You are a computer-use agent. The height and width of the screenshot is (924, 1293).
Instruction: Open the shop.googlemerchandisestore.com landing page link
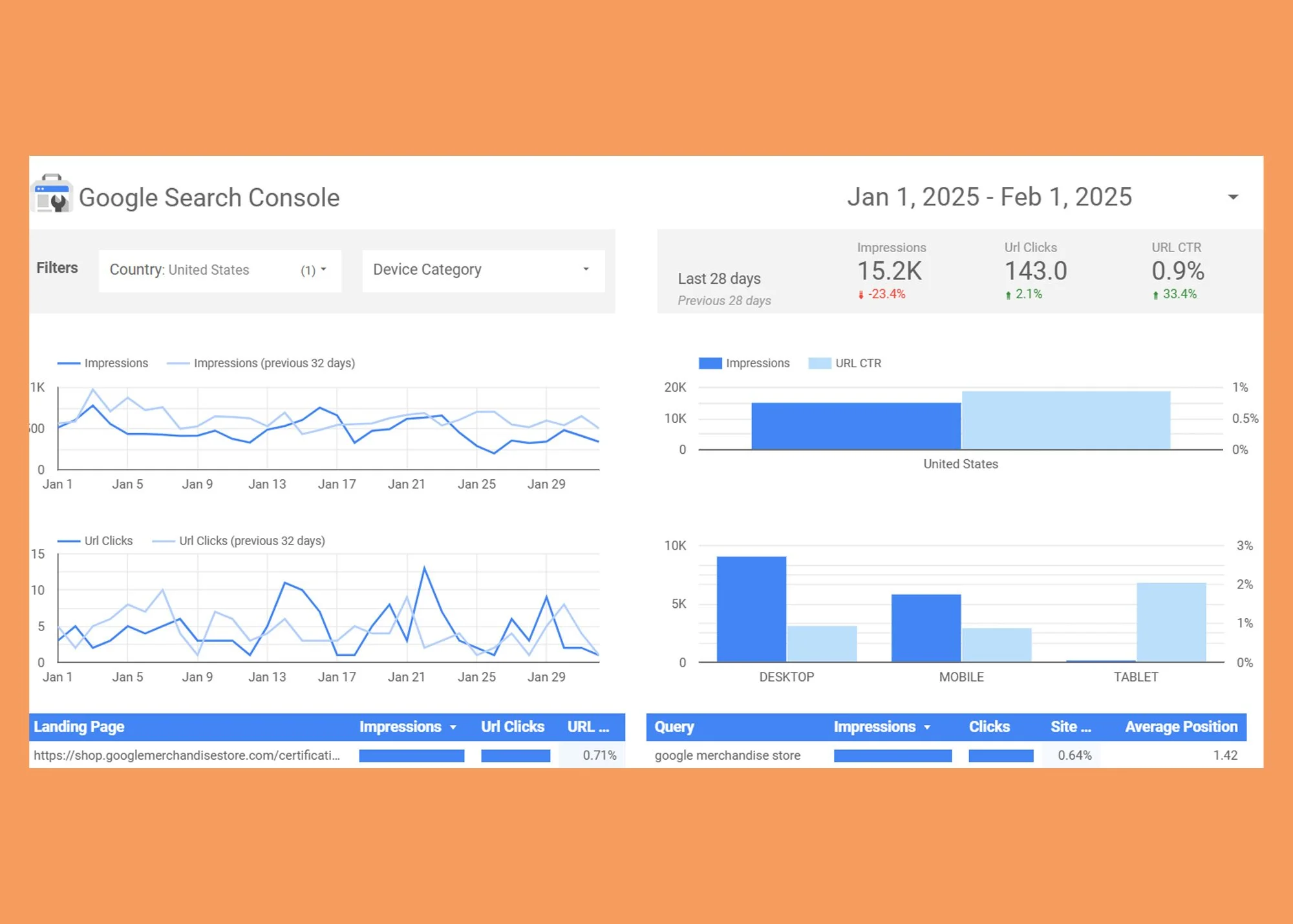tap(187, 755)
